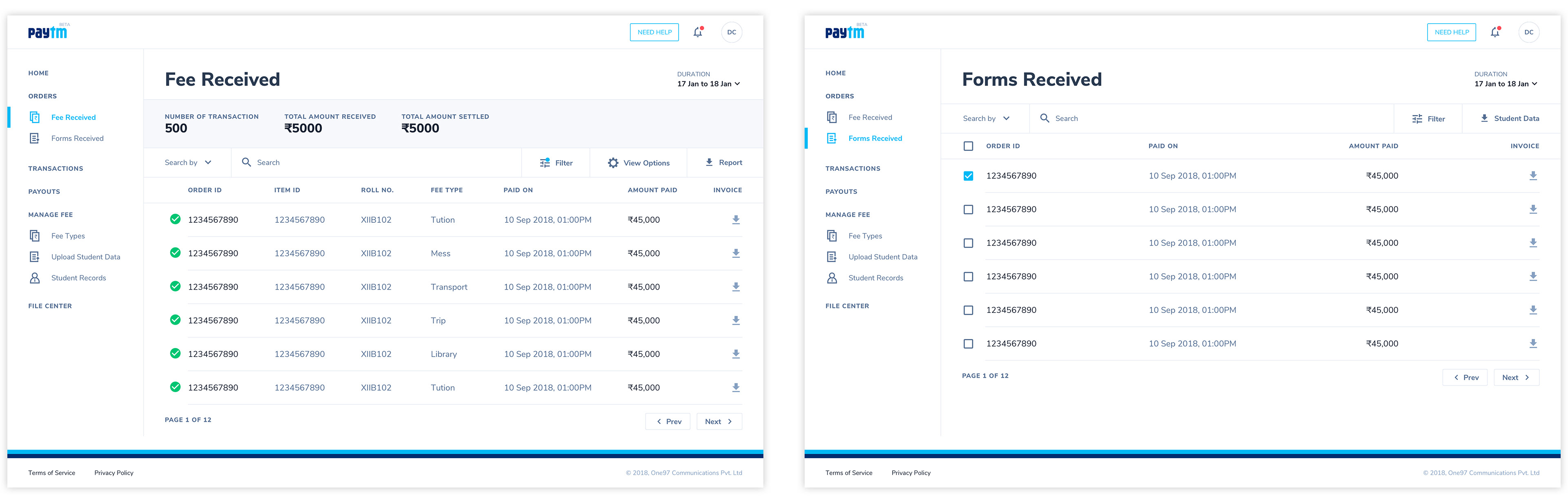Check the second row checkbox in Forms Received
Image resolution: width=1568 pixels, height=503 pixels.
[969, 209]
